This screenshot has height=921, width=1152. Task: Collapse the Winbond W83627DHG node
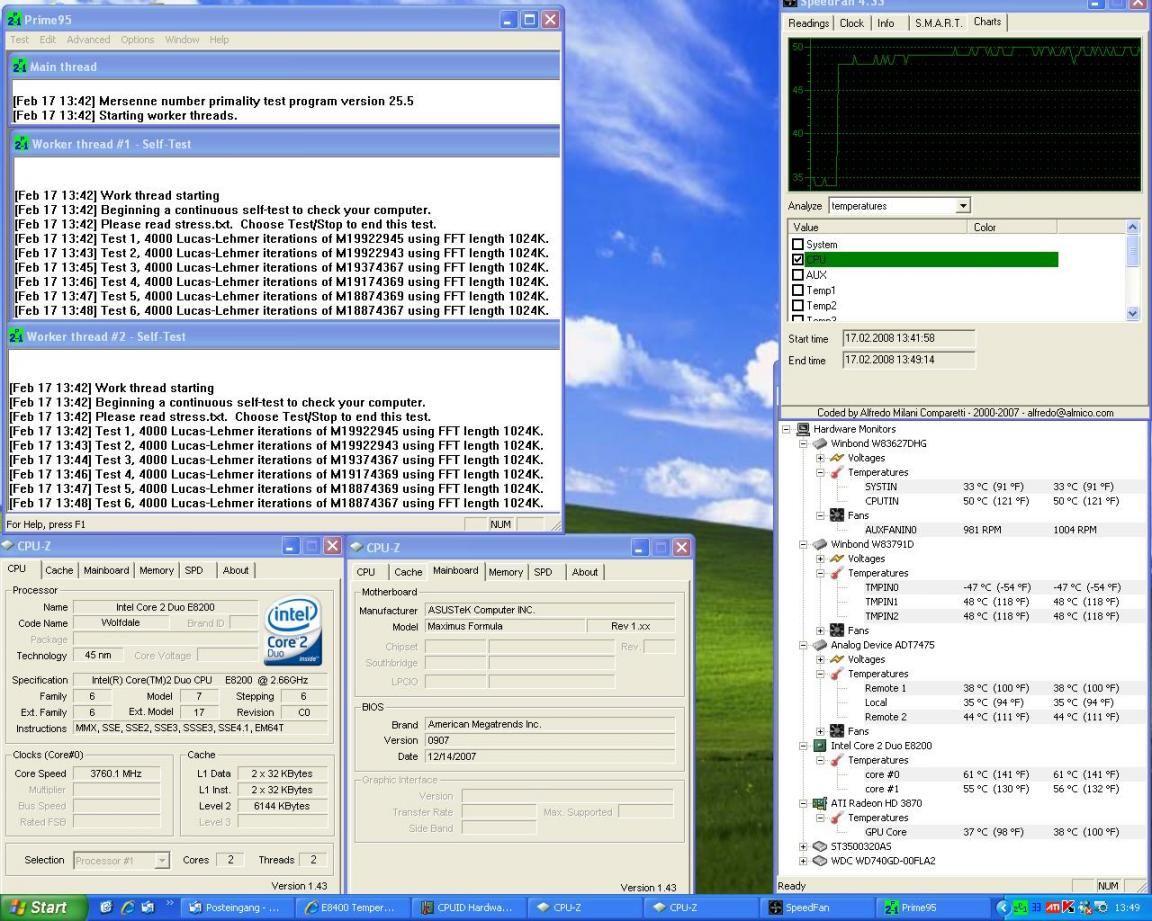tap(803, 444)
